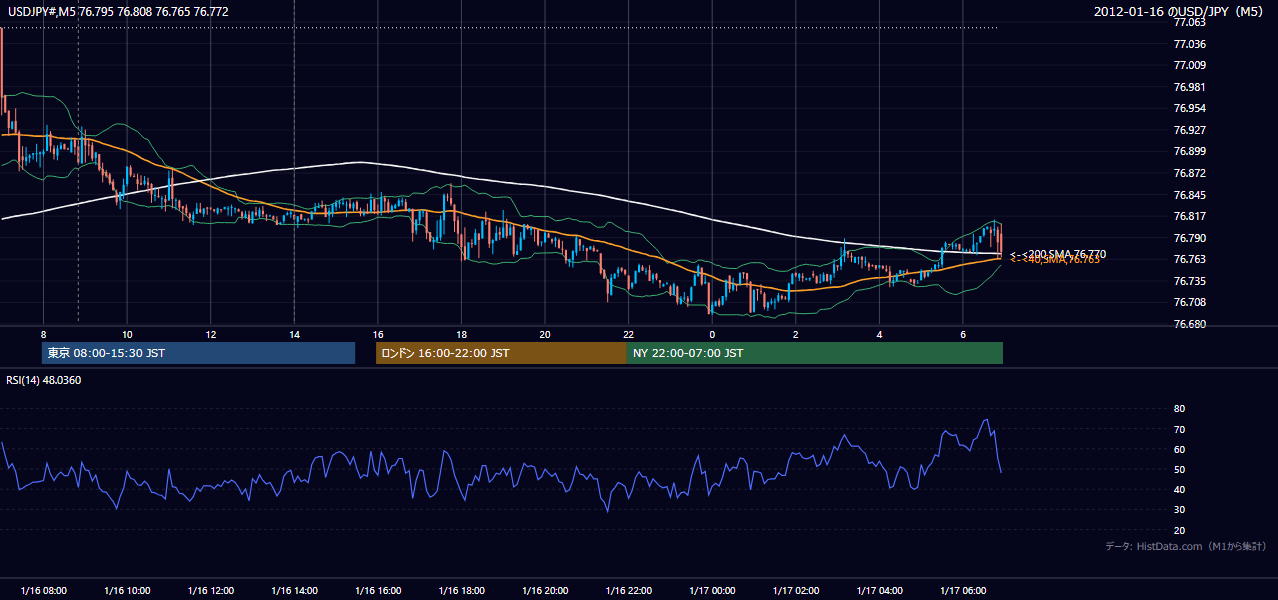The width and height of the screenshot is (1278, 600).
Task: Click the 76.817 price axis value
Action: pyautogui.click(x=1189, y=216)
